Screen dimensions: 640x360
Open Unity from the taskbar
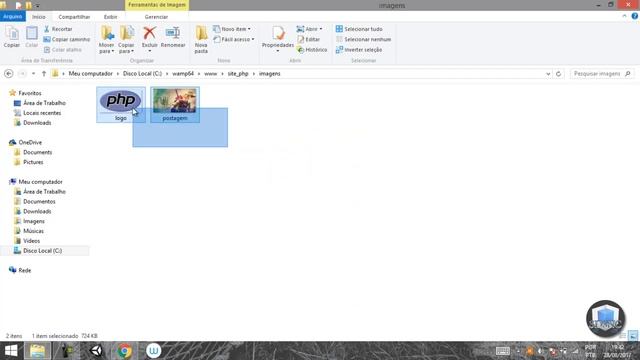[x=96, y=351]
